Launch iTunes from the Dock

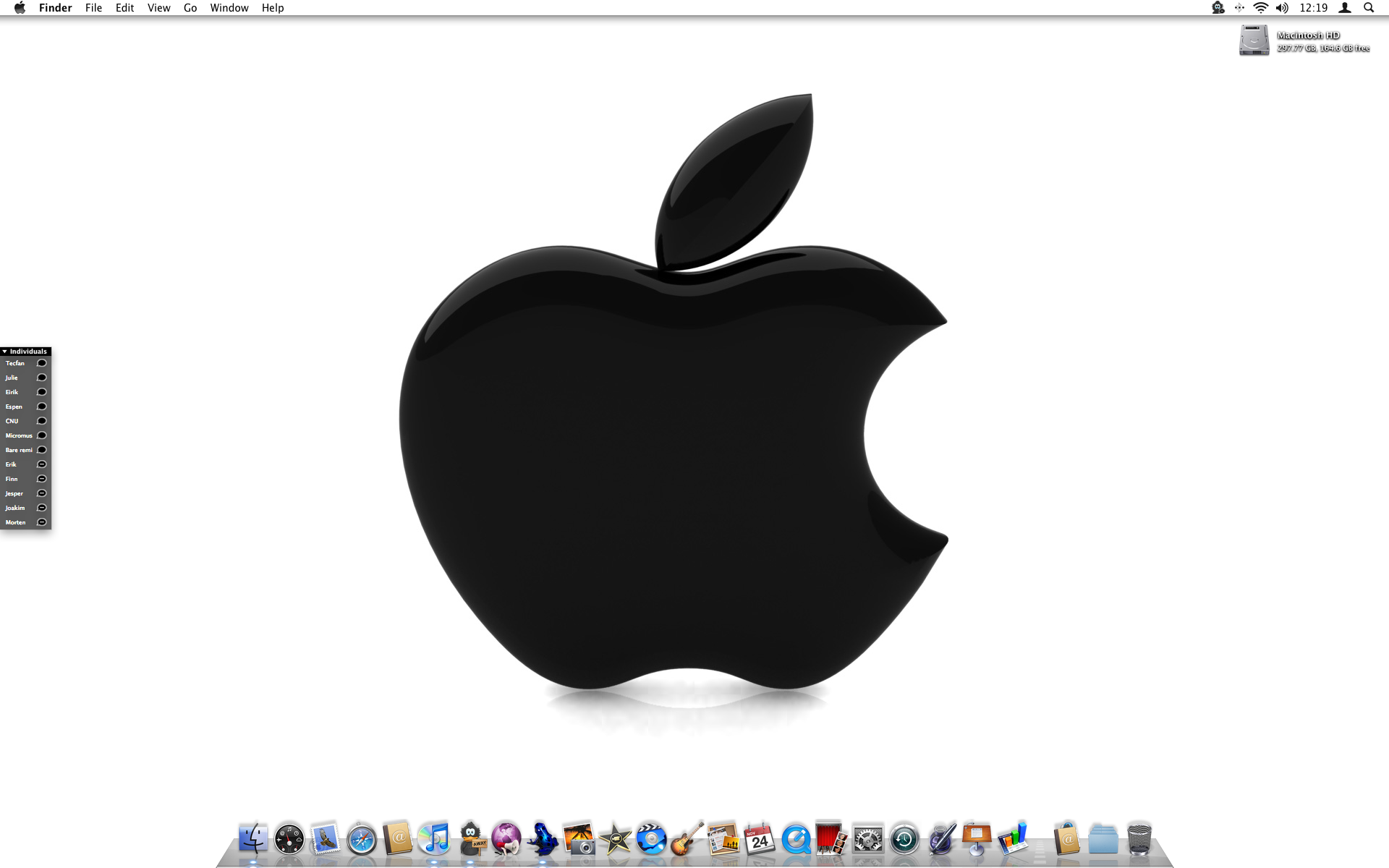click(x=434, y=839)
